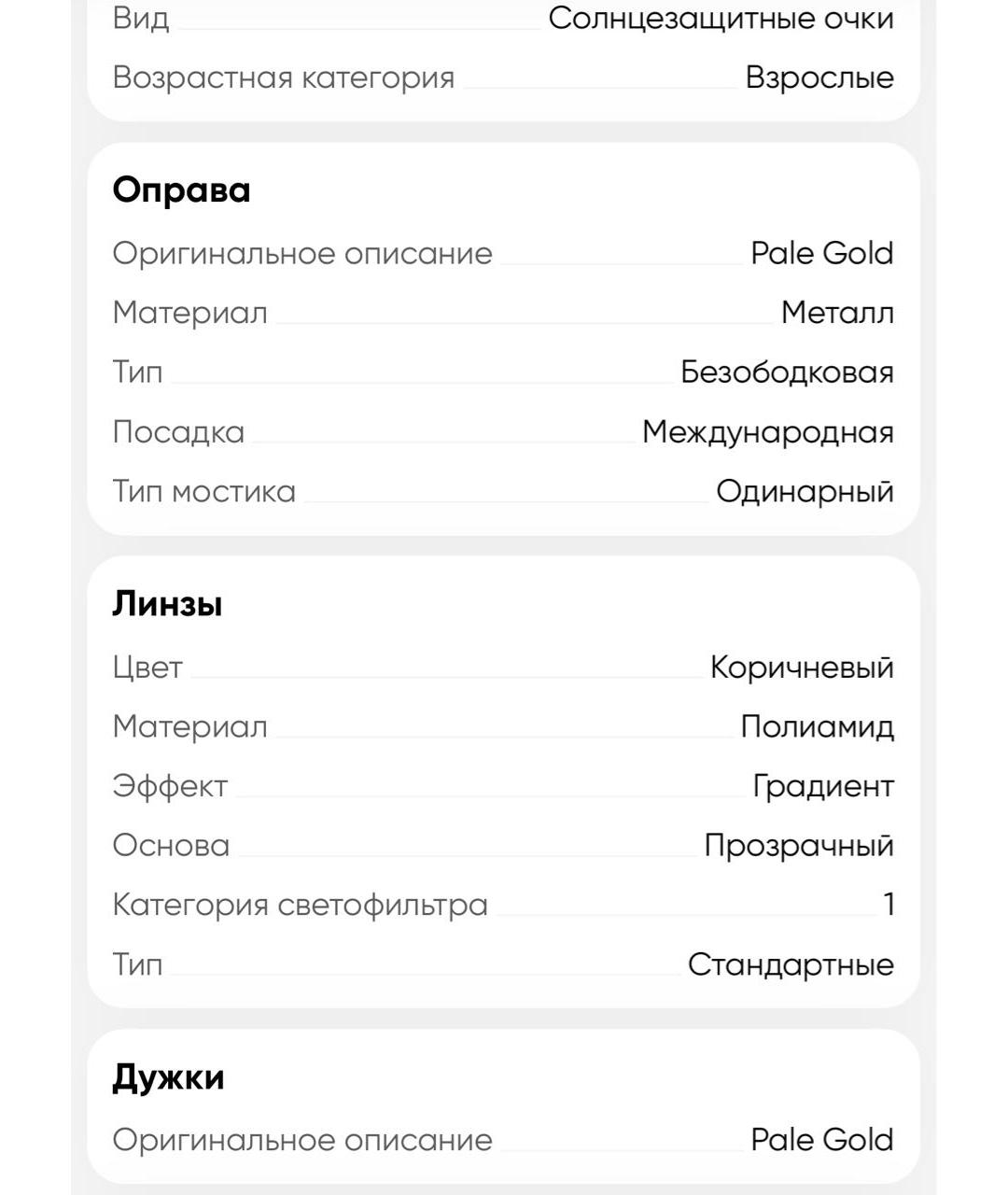Image resolution: width=1008 pixels, height=1195 pixels.
Task: Click the Возрастная категория label
Action: tap(283, 77)
